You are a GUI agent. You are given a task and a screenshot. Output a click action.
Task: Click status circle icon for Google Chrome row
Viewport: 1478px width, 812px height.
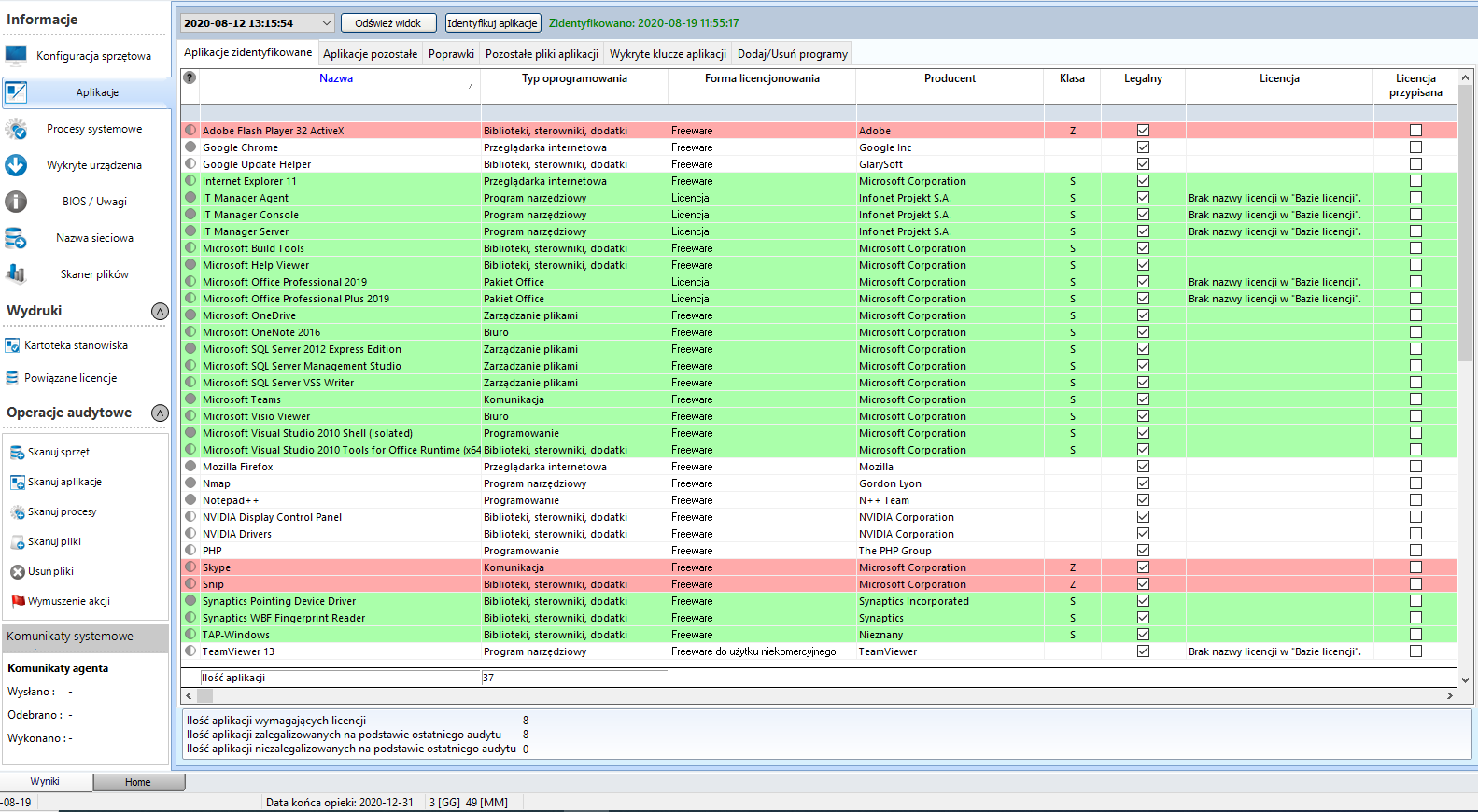(x=190, y=147)
